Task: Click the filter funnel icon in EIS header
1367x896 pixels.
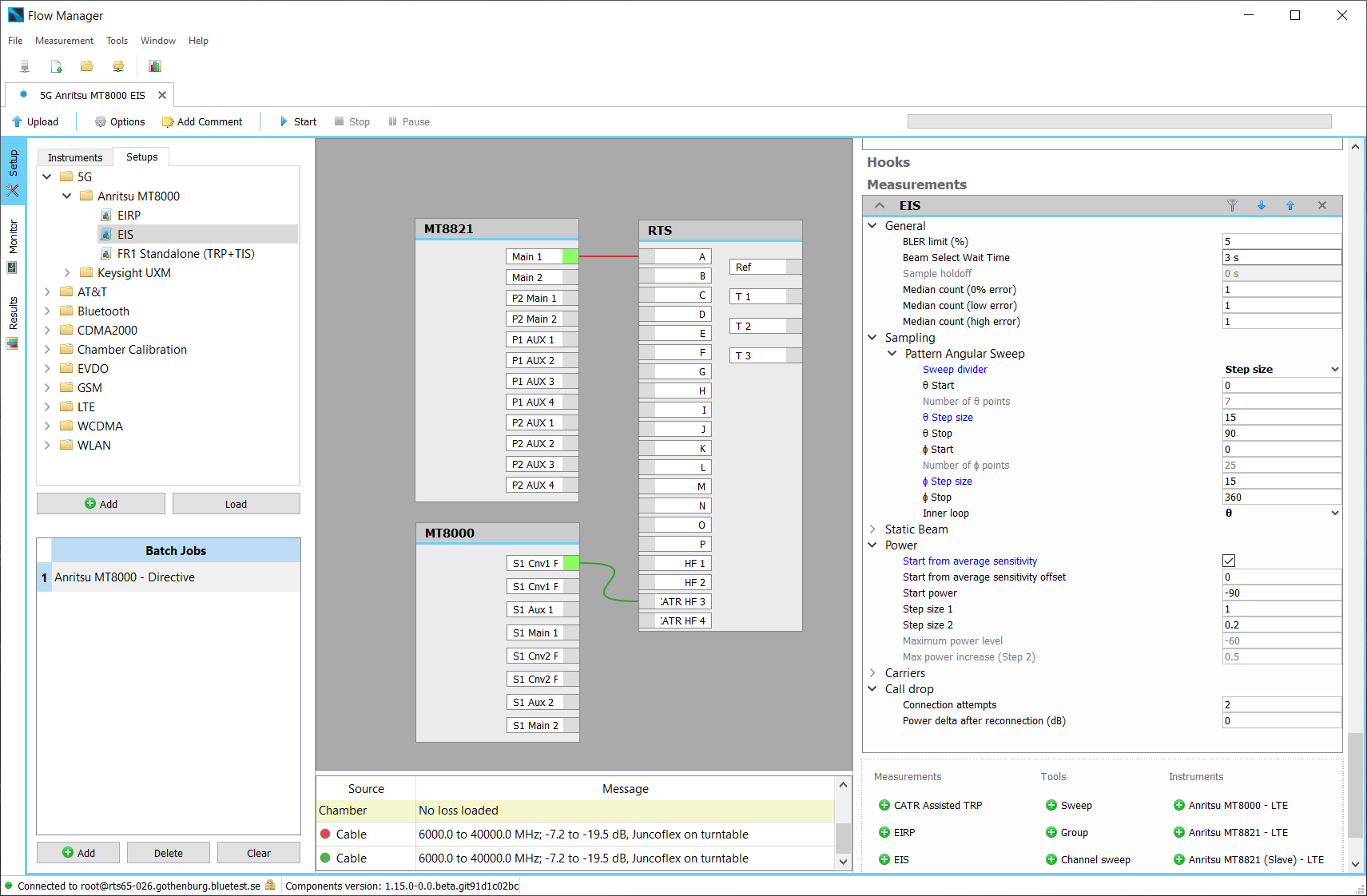Action: (x=1232, y=205)
